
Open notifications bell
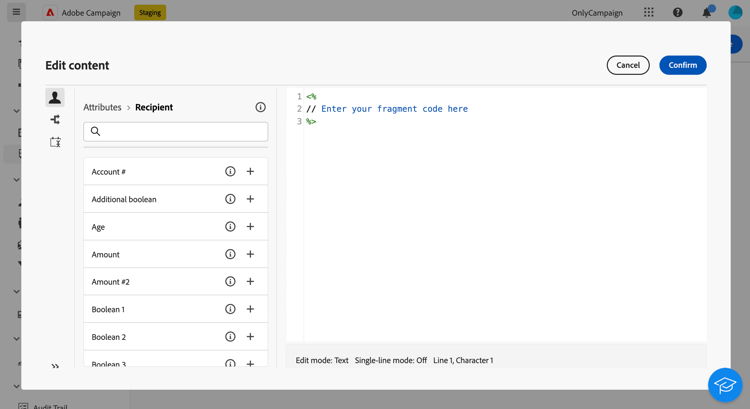pyautogui.click(x=706, y=13)
